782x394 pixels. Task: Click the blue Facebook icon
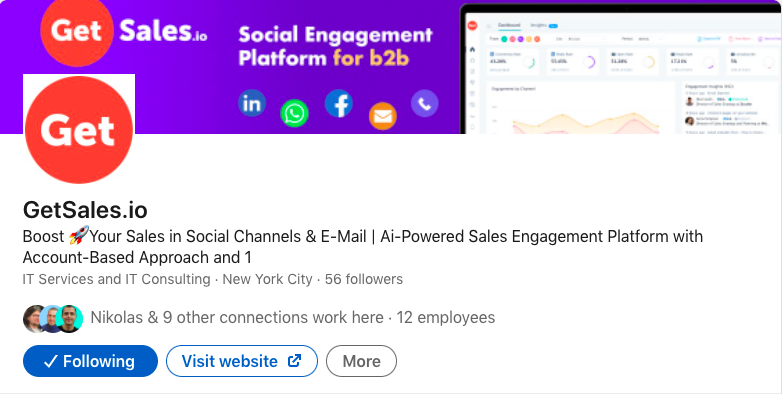[x=339, y=104]
